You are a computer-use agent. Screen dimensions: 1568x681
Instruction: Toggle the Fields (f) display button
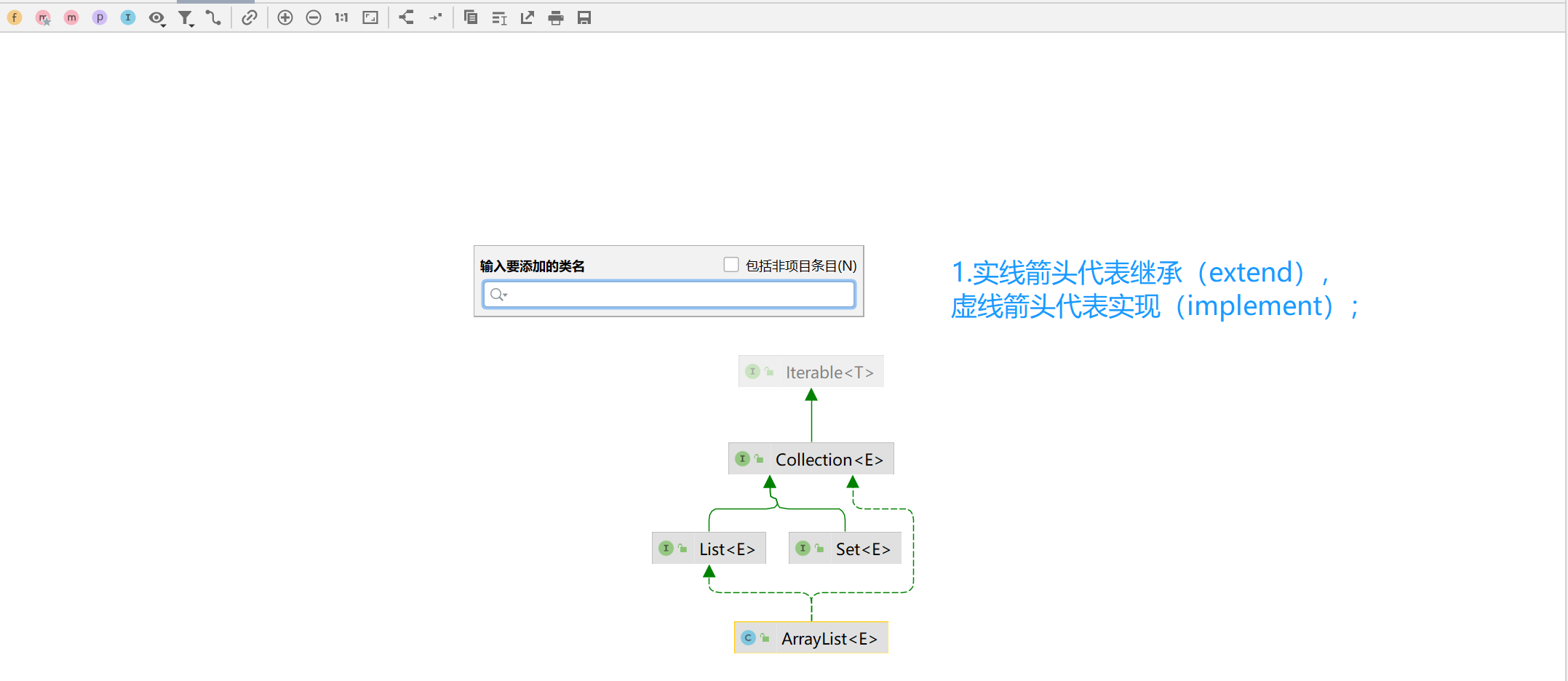[x=15, y=17]
